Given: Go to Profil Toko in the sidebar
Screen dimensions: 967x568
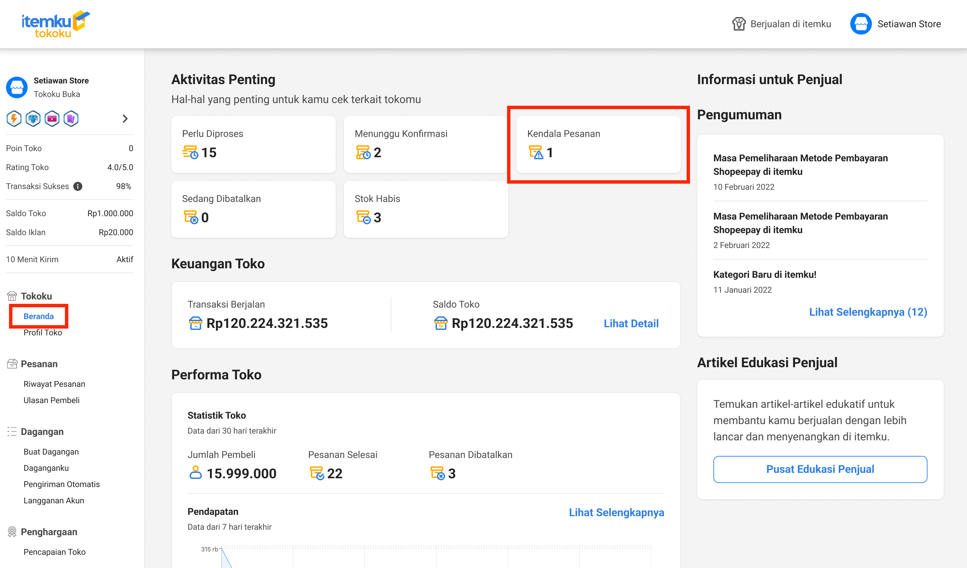Looking at the screenshot, I should [42, 333].
